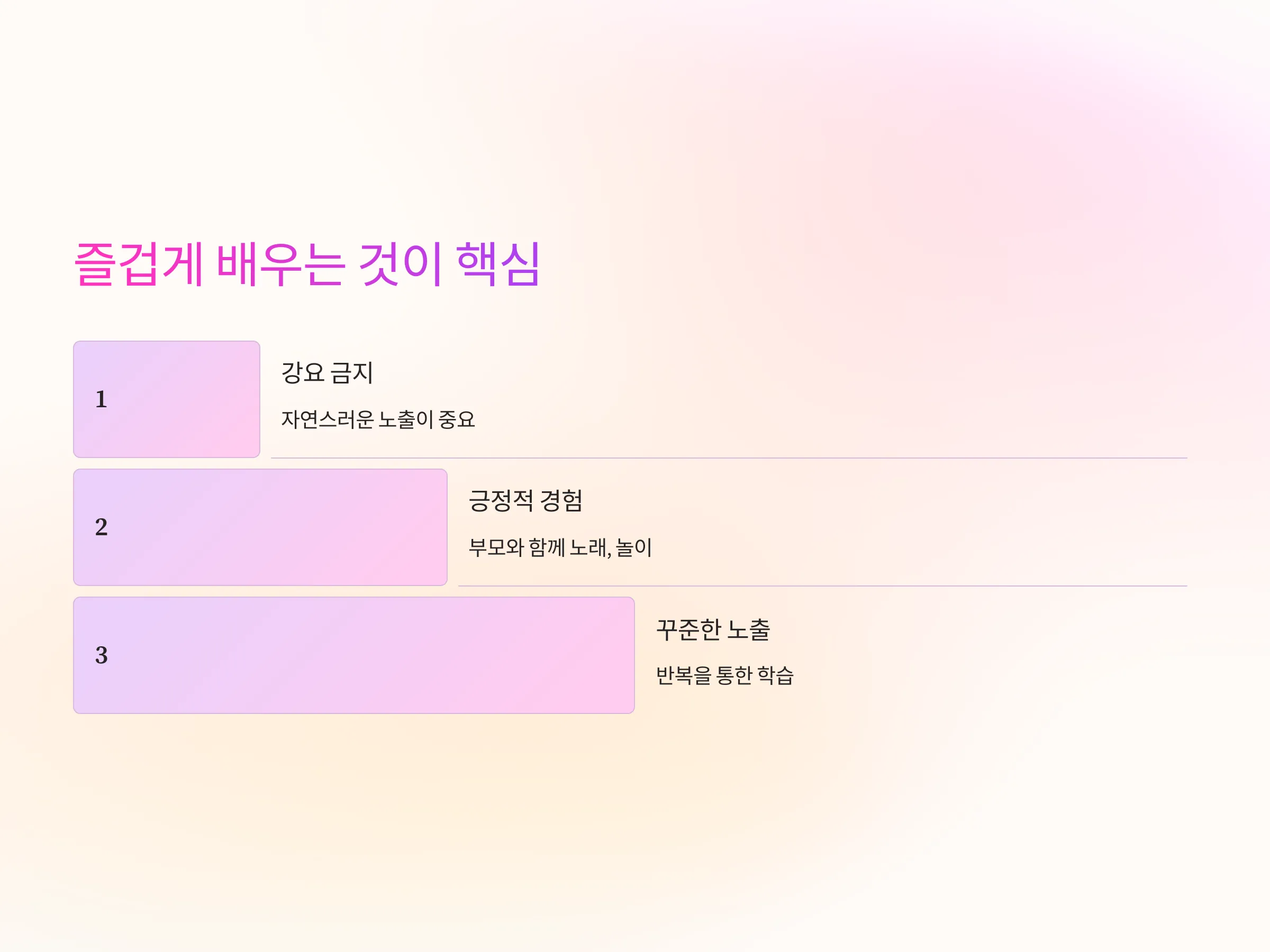The image size is (1270, 952).
Task: Click the word 핵심 in the title
Action: (x=498, y=264)
